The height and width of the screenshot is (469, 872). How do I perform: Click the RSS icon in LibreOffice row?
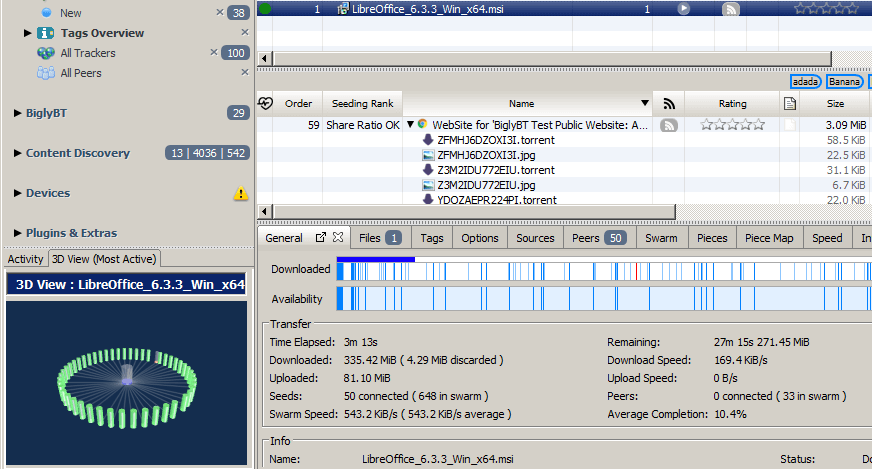pos(731,9)
